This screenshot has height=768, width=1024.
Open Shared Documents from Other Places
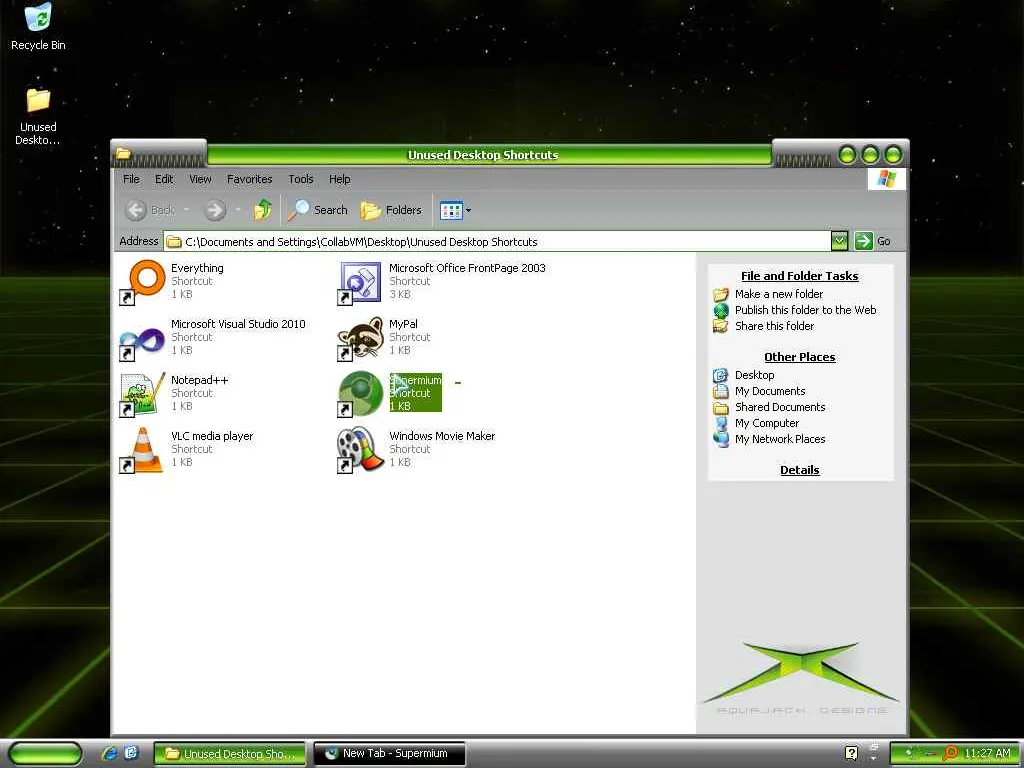click(x=780, y=407)
